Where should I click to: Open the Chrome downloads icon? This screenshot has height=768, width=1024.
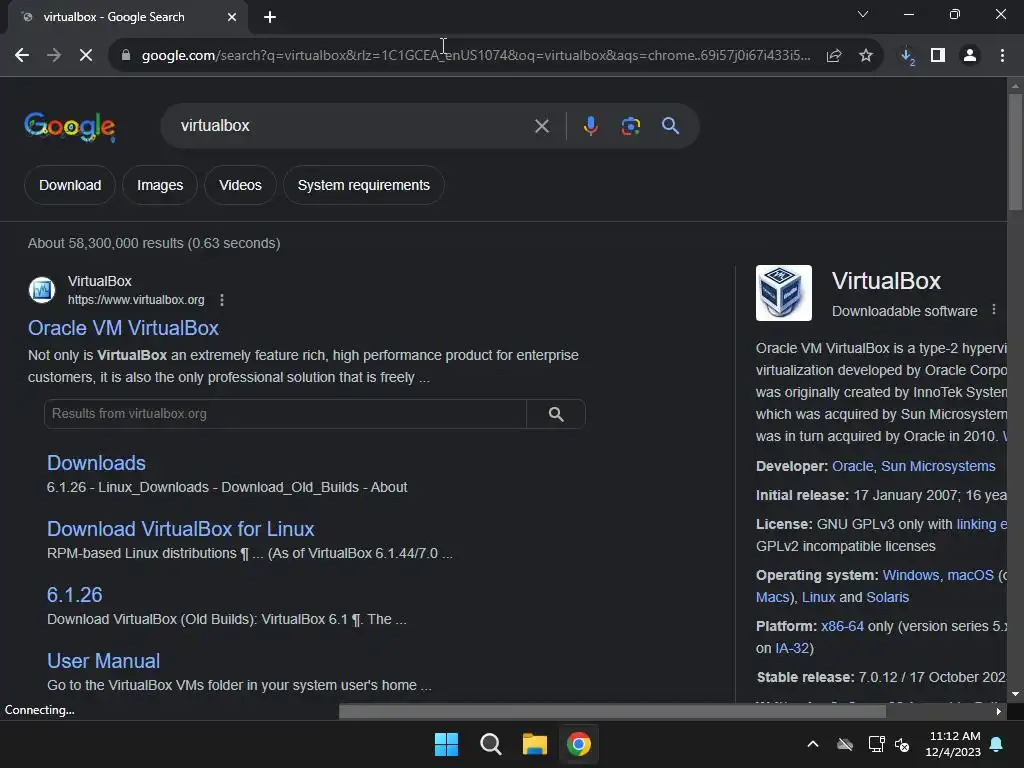click(x=907, y=56)
